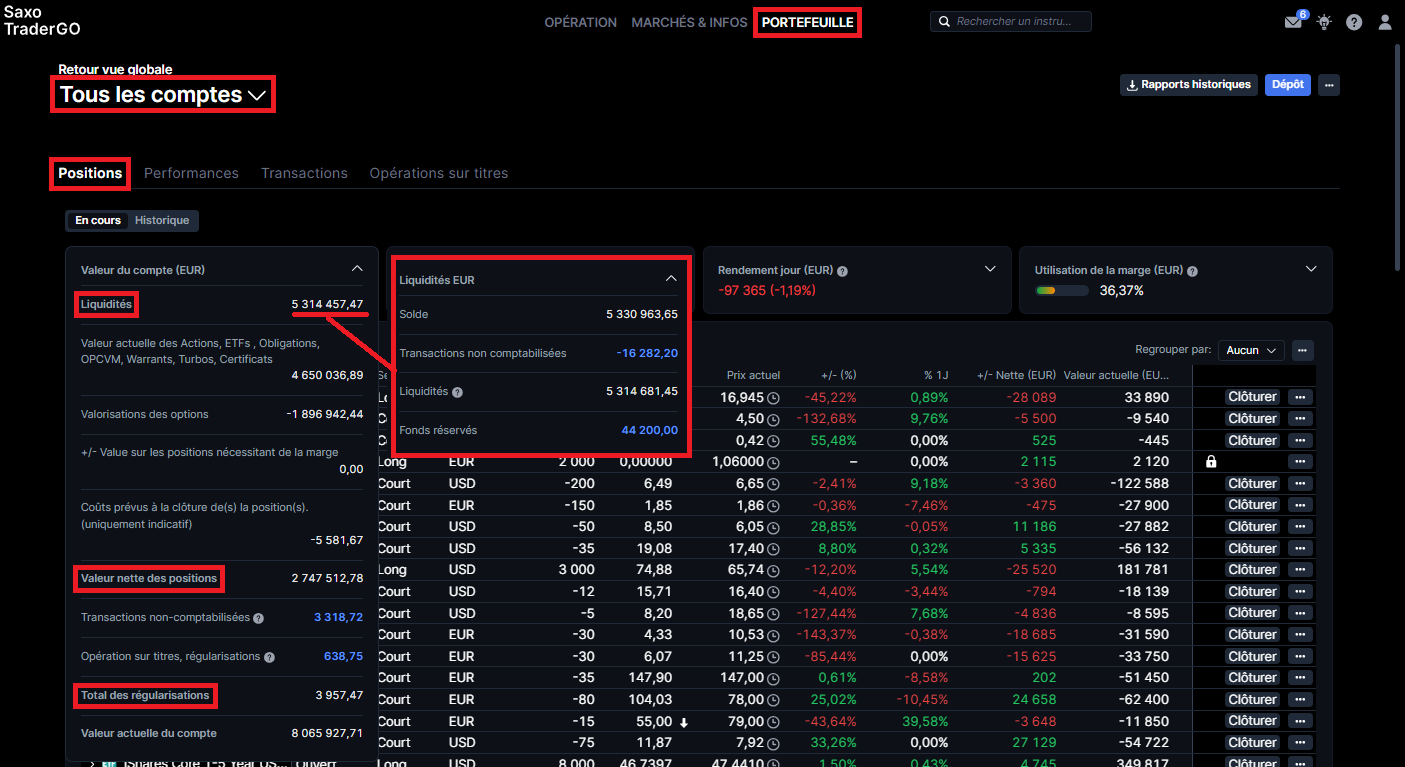Click the down arrow icon beside 55,00
This screenshot has width=1405, height=767.
tap(684, 722)
